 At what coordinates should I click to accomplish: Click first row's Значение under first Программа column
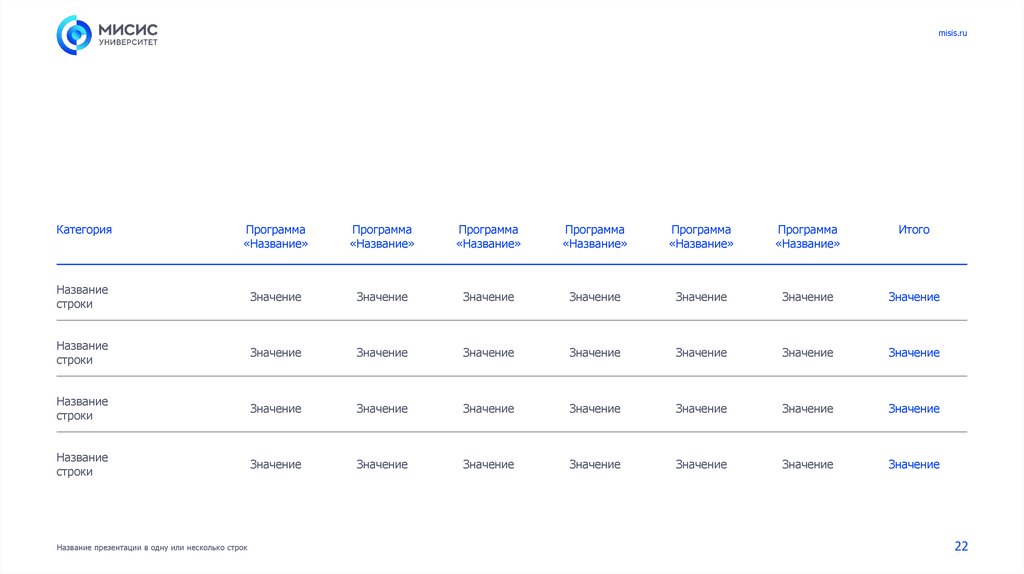[275, 297]
